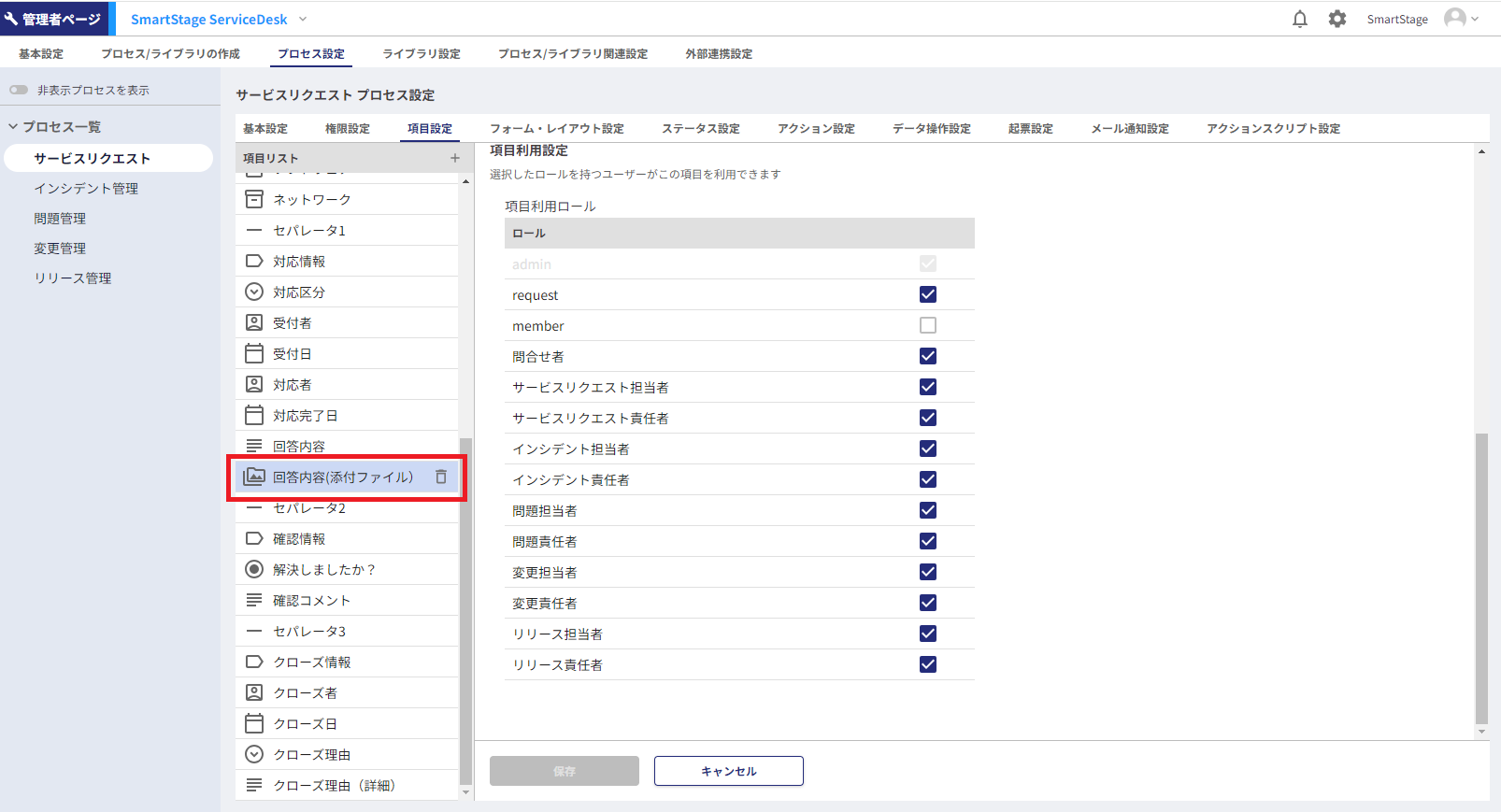Viewport: 1501px width, 812px height.
Task: Toggle 非表示プロセスを表示 switch
Action: pyautogui.click(x=19, y=90)
